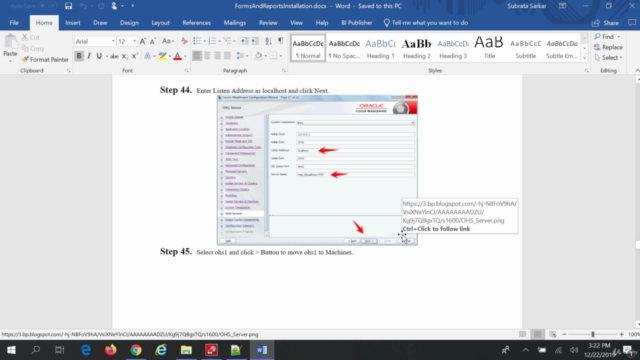The image size is (640, 360).
Task: Toggle Subscript formatting
Action: [x=124, y=56]
